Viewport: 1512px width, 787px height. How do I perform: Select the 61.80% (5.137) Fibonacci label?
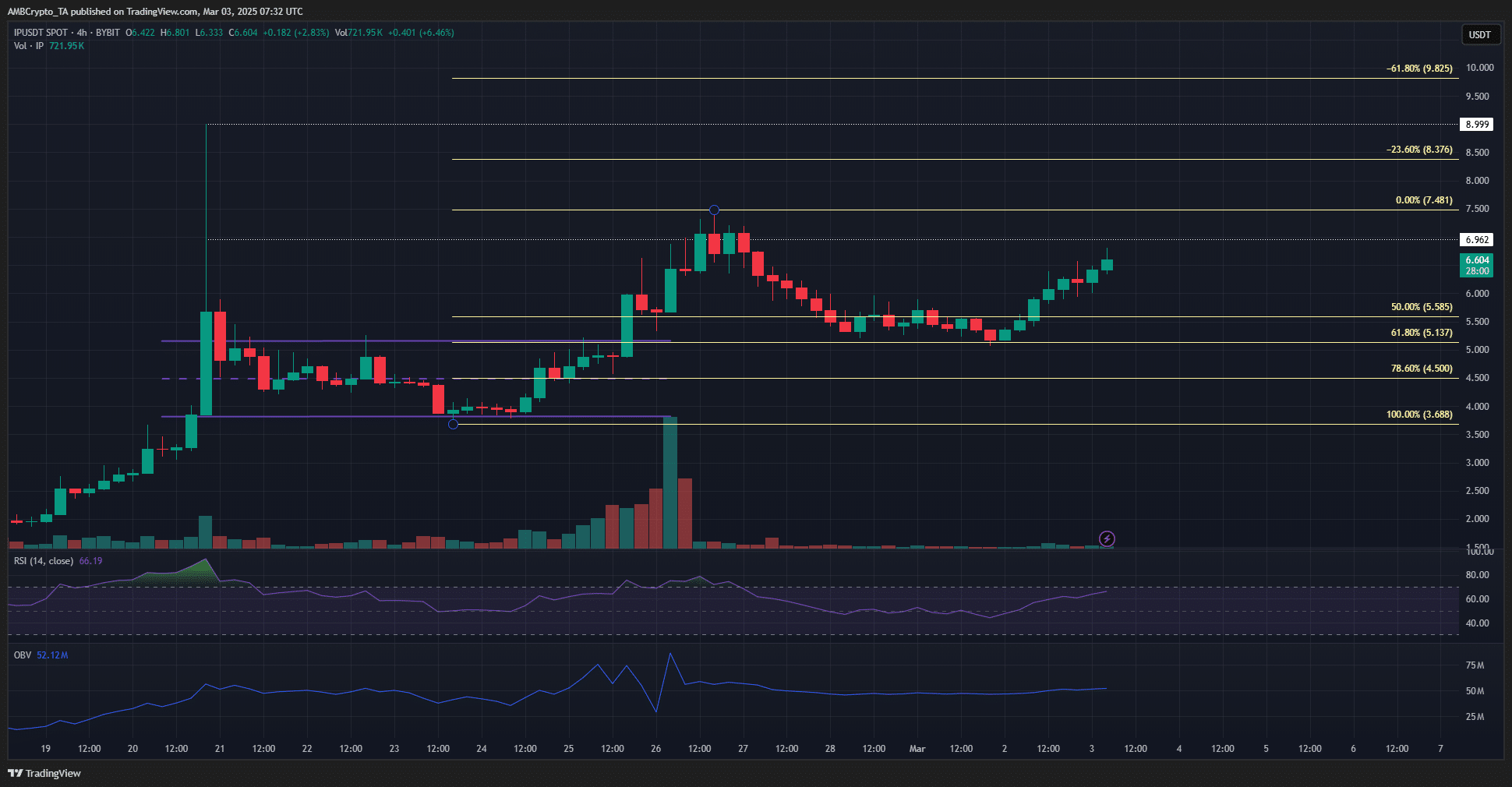point(1422,333)
